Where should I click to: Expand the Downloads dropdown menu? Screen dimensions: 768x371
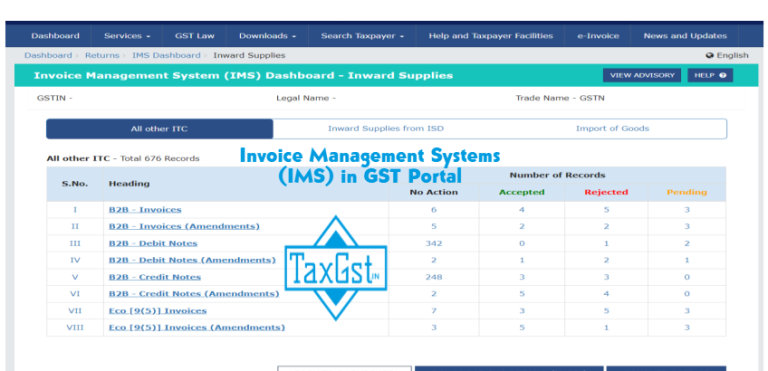[x=267, y=36]
